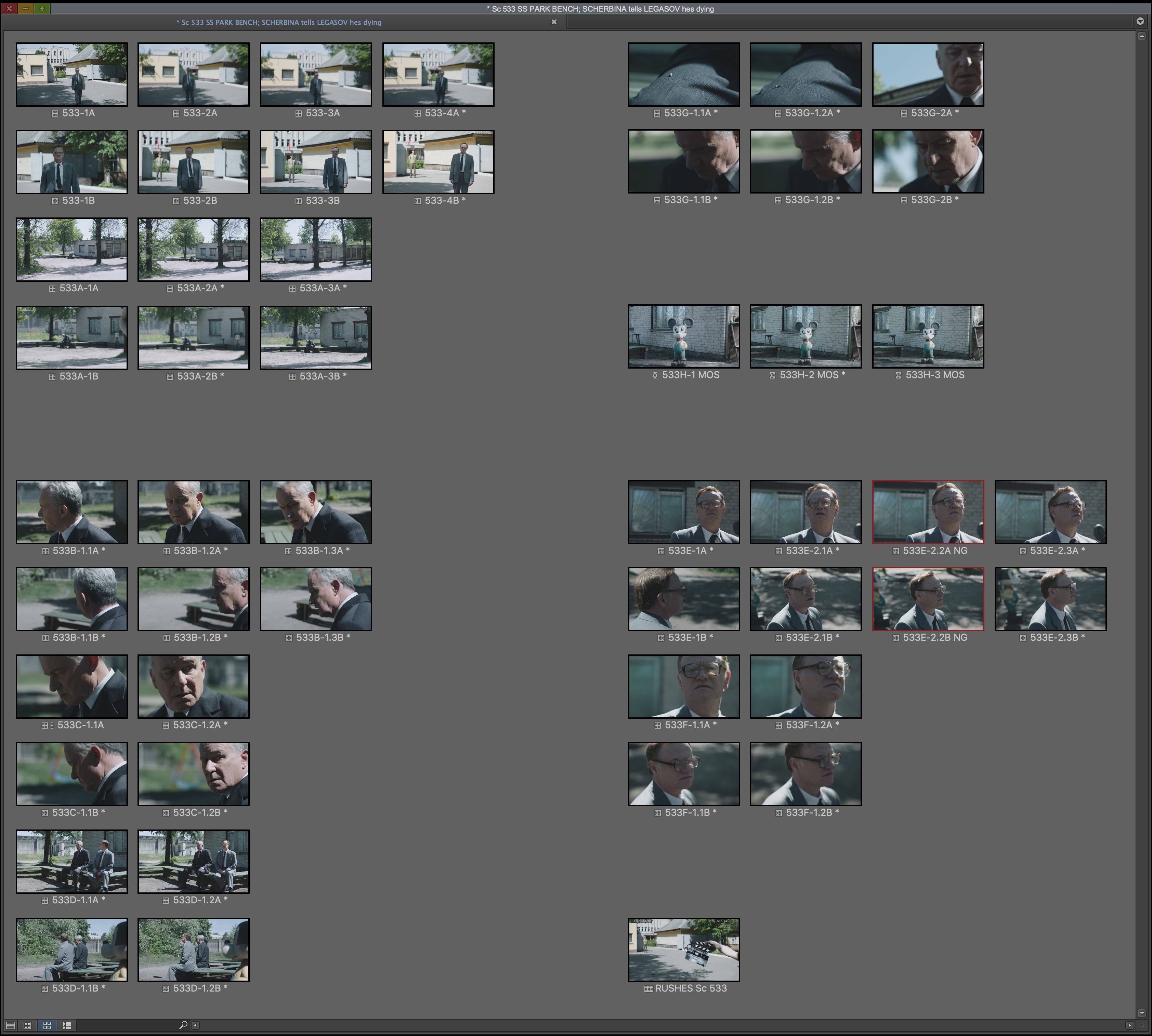
Task: Select the 533H-2 MOS mouse statue thumbnail
Action: coord(806,337)
